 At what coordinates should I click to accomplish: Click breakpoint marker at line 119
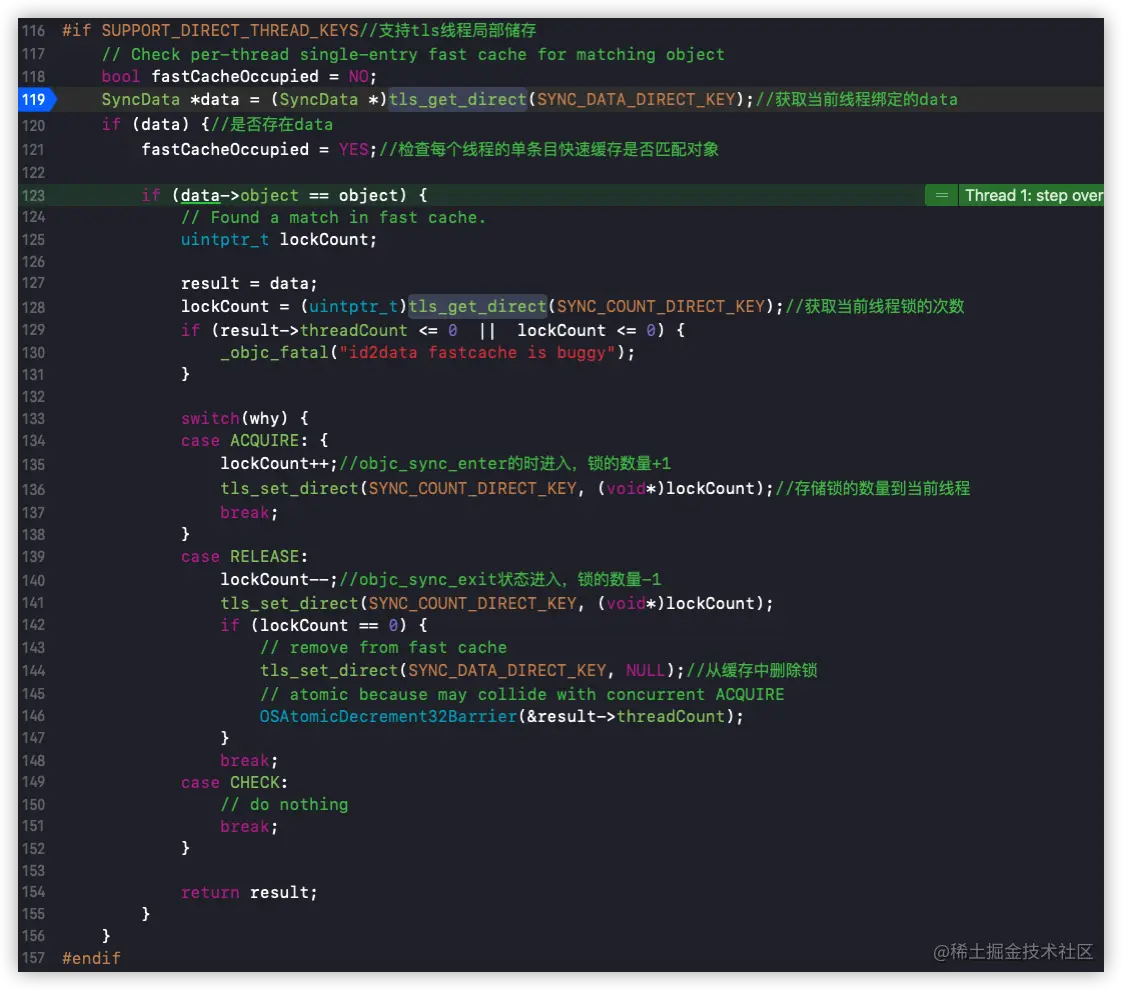36,99
